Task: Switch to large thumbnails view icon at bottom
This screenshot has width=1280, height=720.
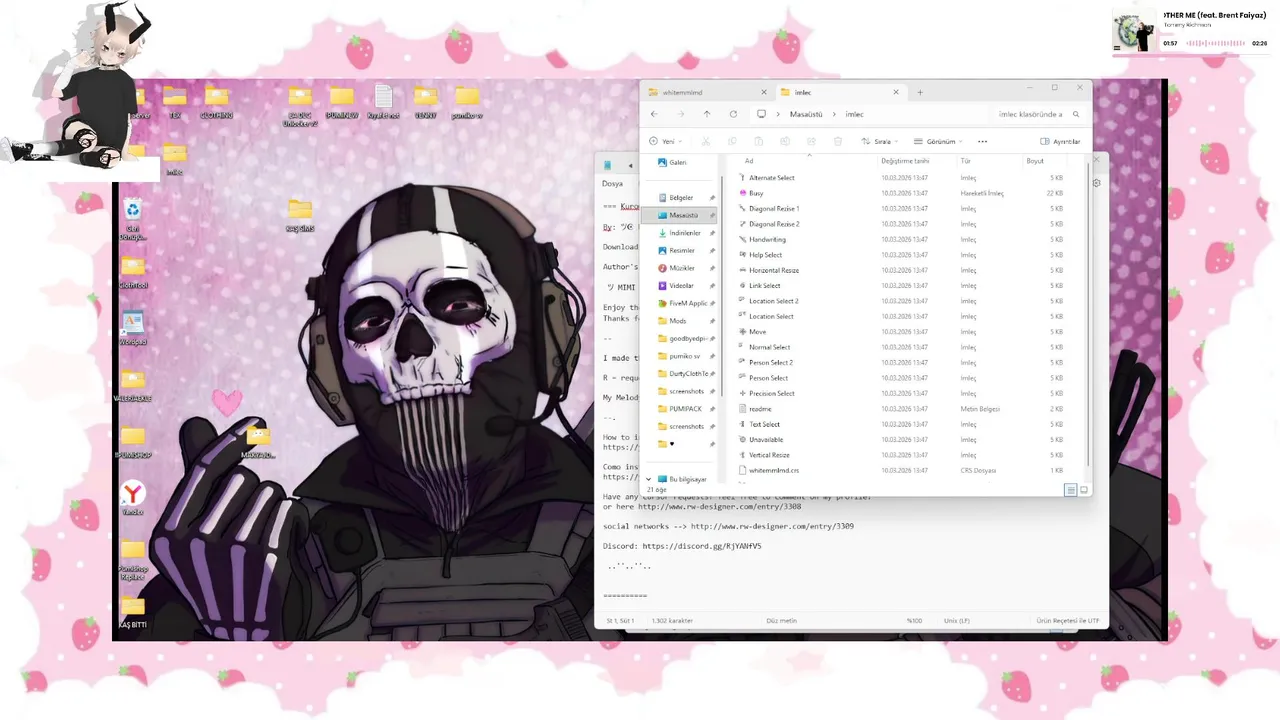Action: coord(1084,490)
